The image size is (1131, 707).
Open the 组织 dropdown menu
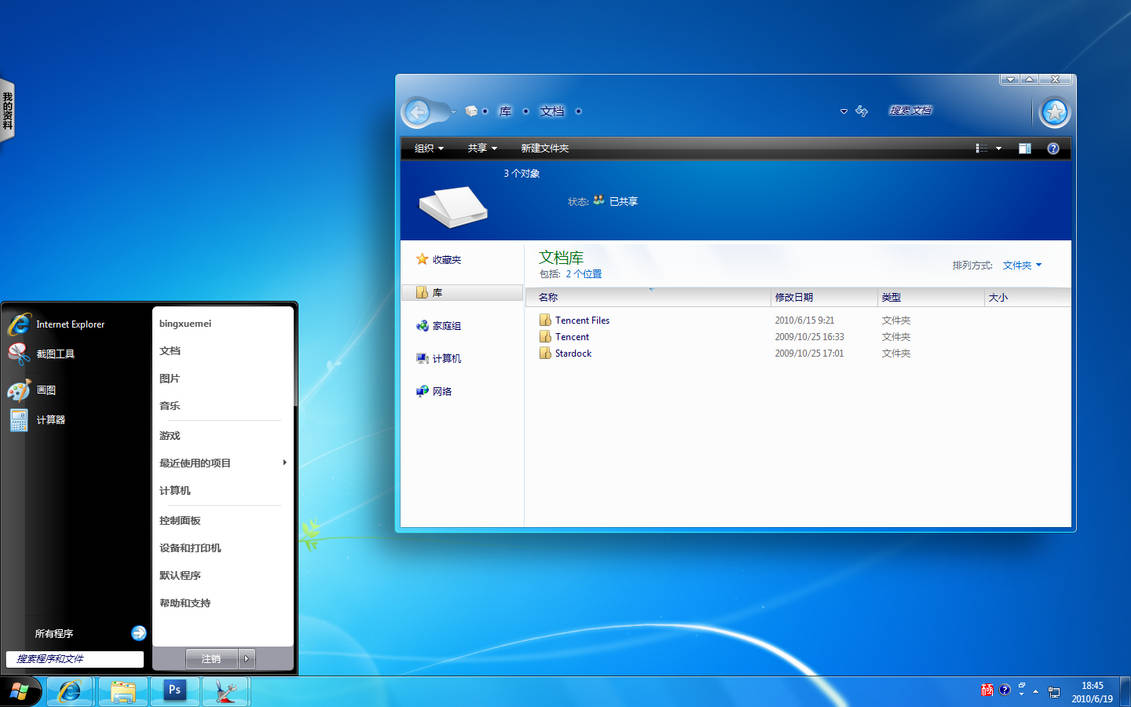click(x=428, y=149)
